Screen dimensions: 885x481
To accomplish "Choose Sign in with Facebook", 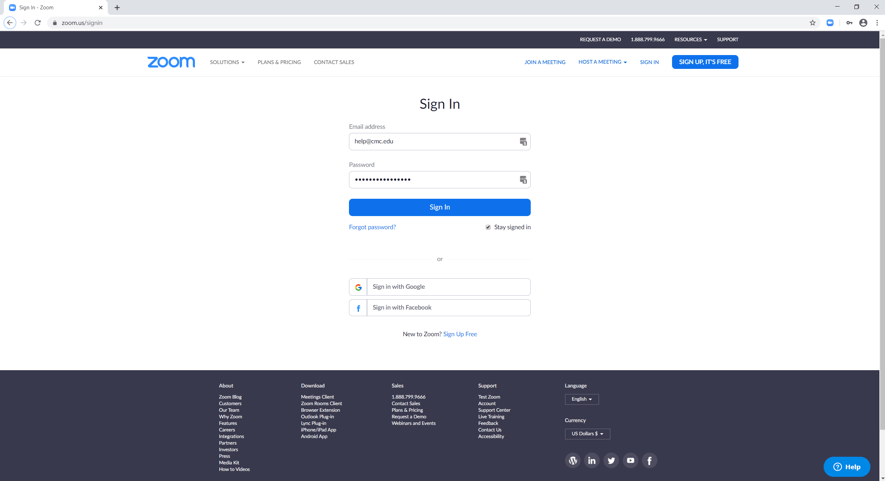I will click(x=440, y=308).
